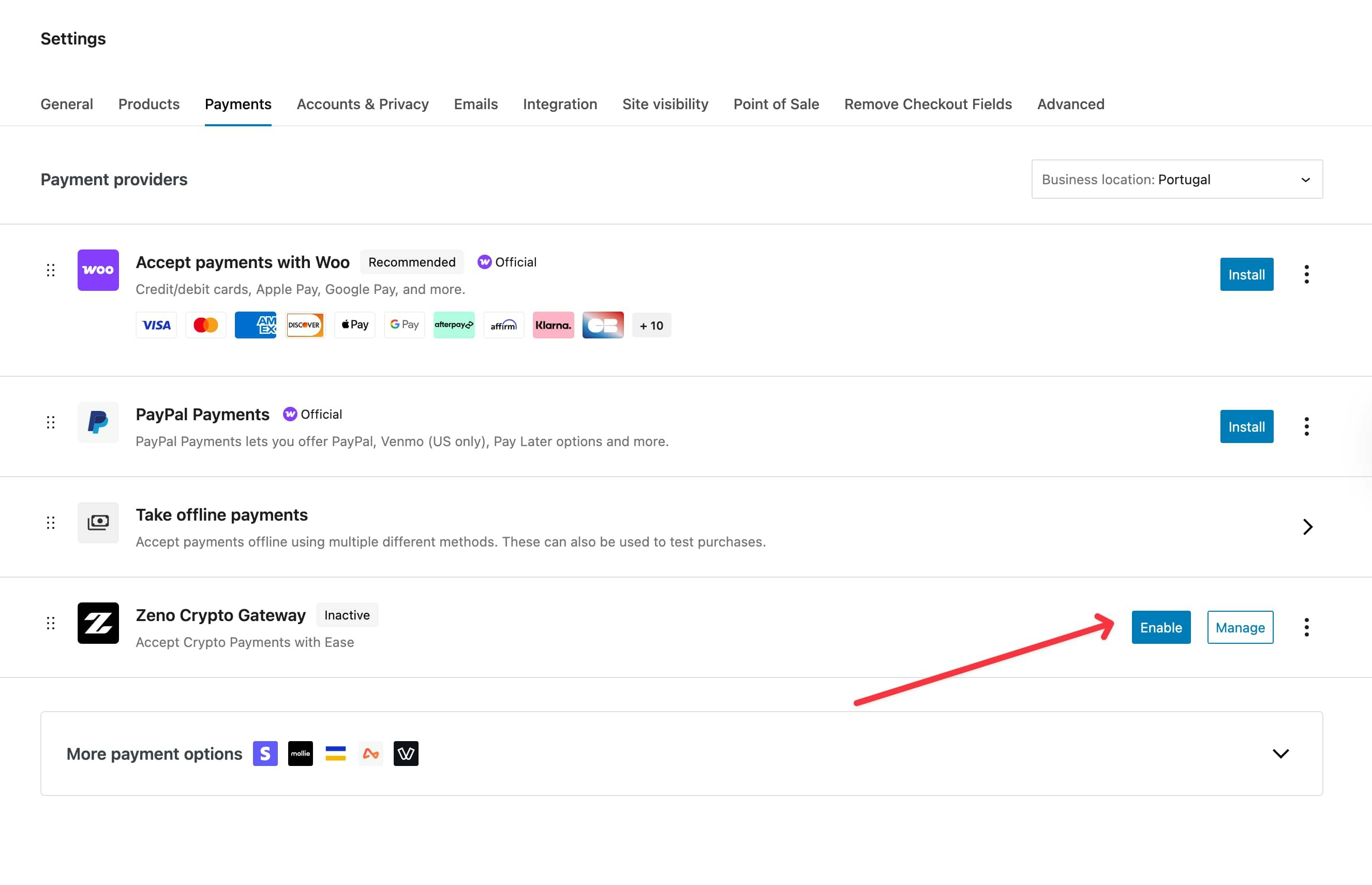
Task: Expand the More payment options section
Action: [x=1280, y=754]
